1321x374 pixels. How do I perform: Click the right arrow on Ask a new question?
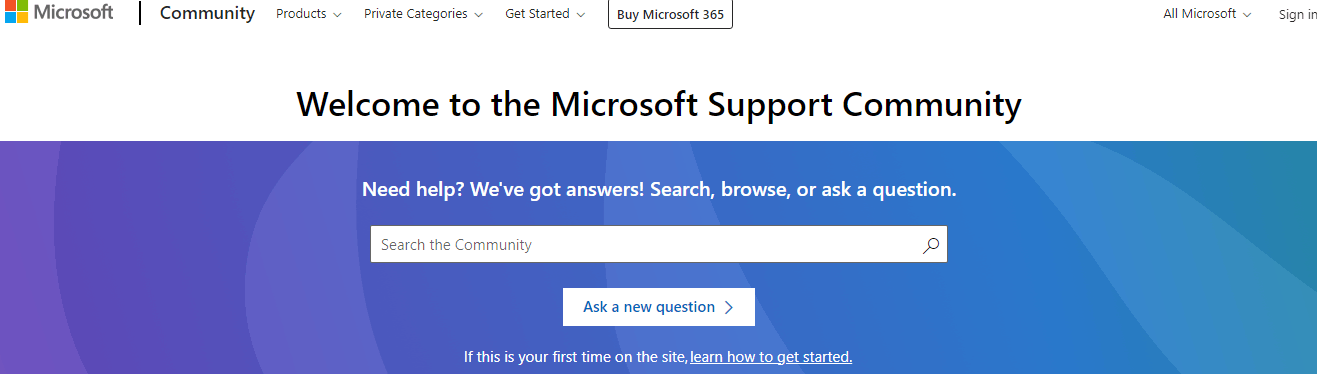point(729,308)
